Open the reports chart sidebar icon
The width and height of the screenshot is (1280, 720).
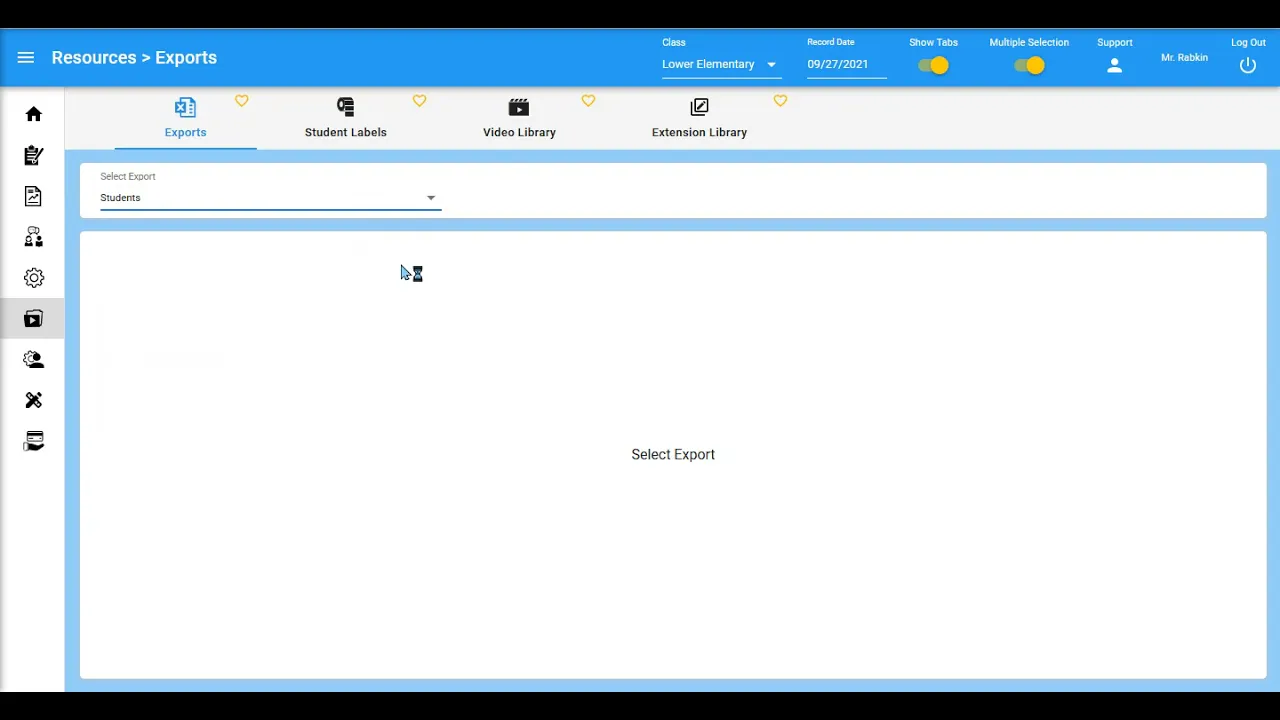coord(34,196)
